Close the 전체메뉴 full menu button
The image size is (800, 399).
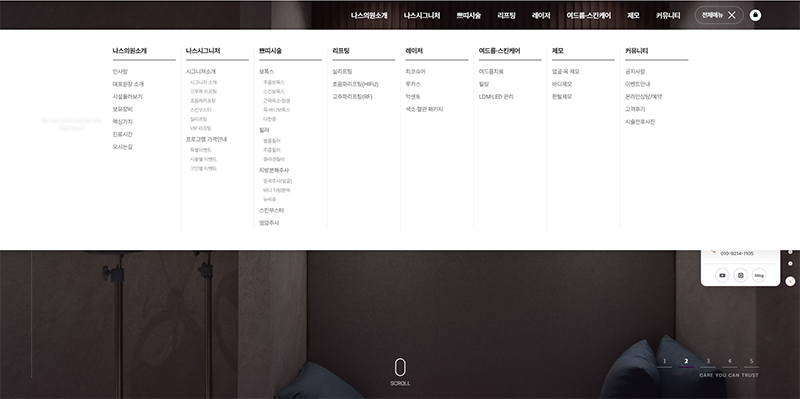pos(719,15)
